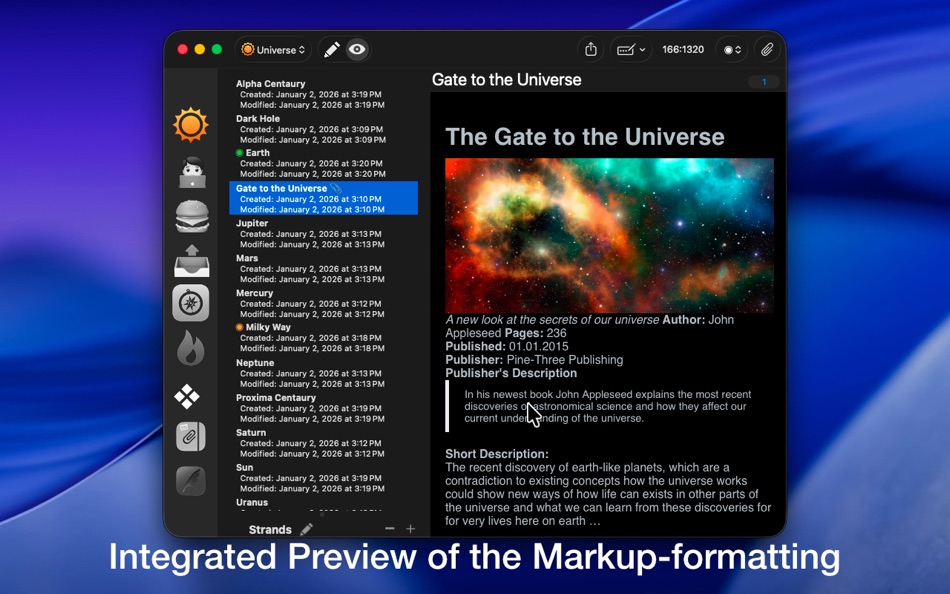
Task: Click the hamburger notebook icon
Action: click(190, 215)
